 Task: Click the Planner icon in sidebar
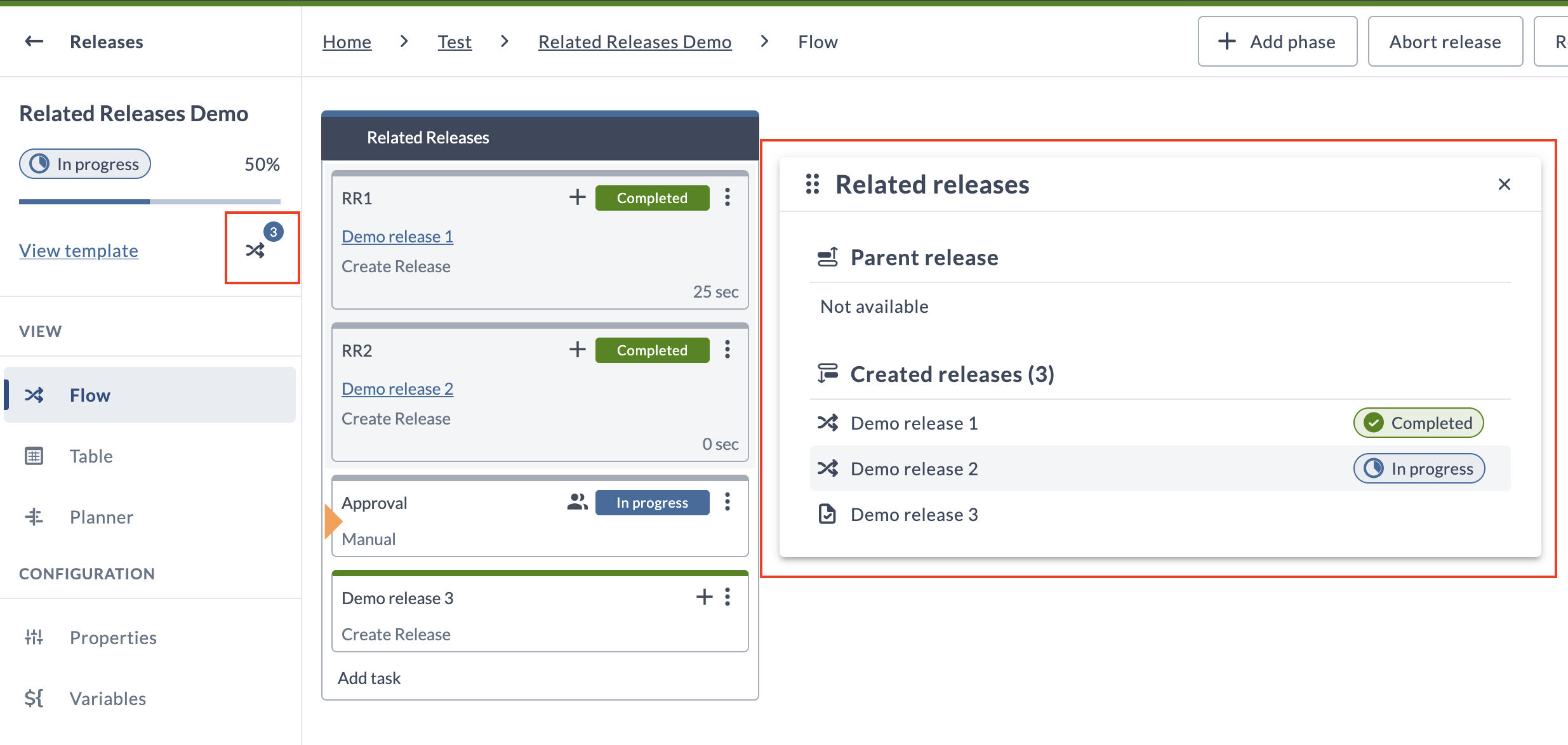[x=34, y=517]
